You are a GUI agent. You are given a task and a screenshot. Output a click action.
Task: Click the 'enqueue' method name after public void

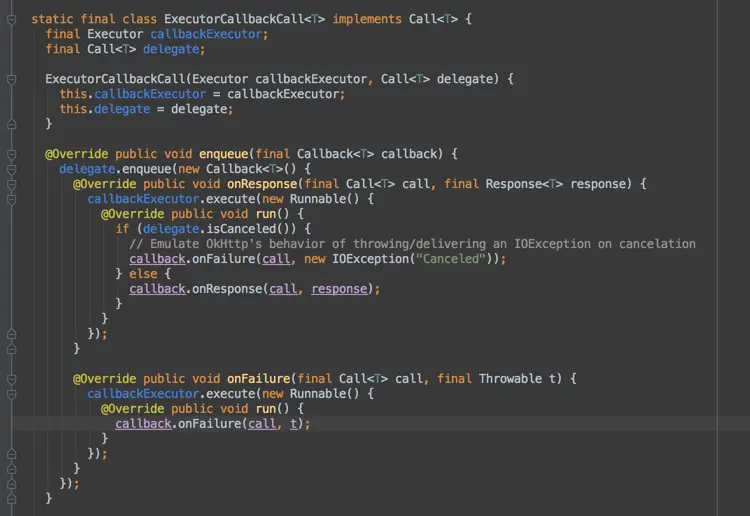(223, 154)
